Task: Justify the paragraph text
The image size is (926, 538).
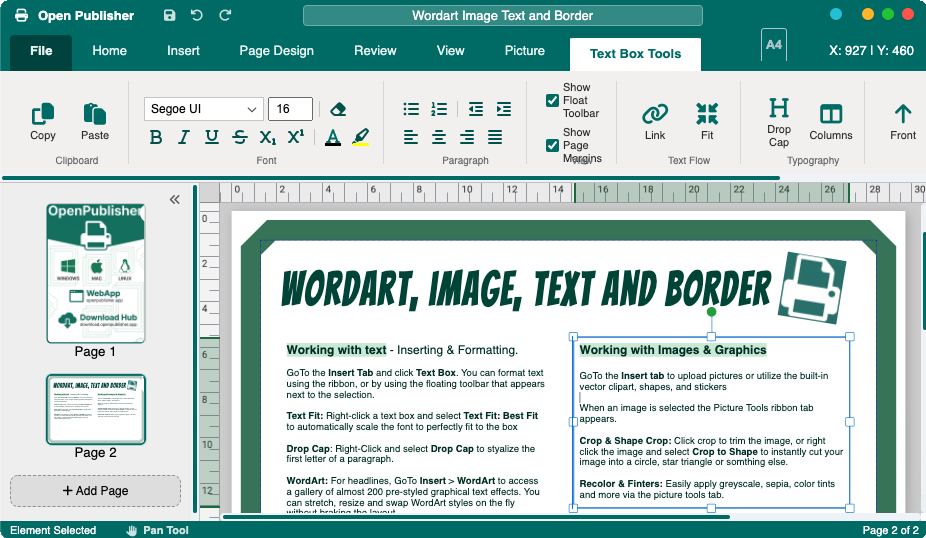Action: pos(495,138)
